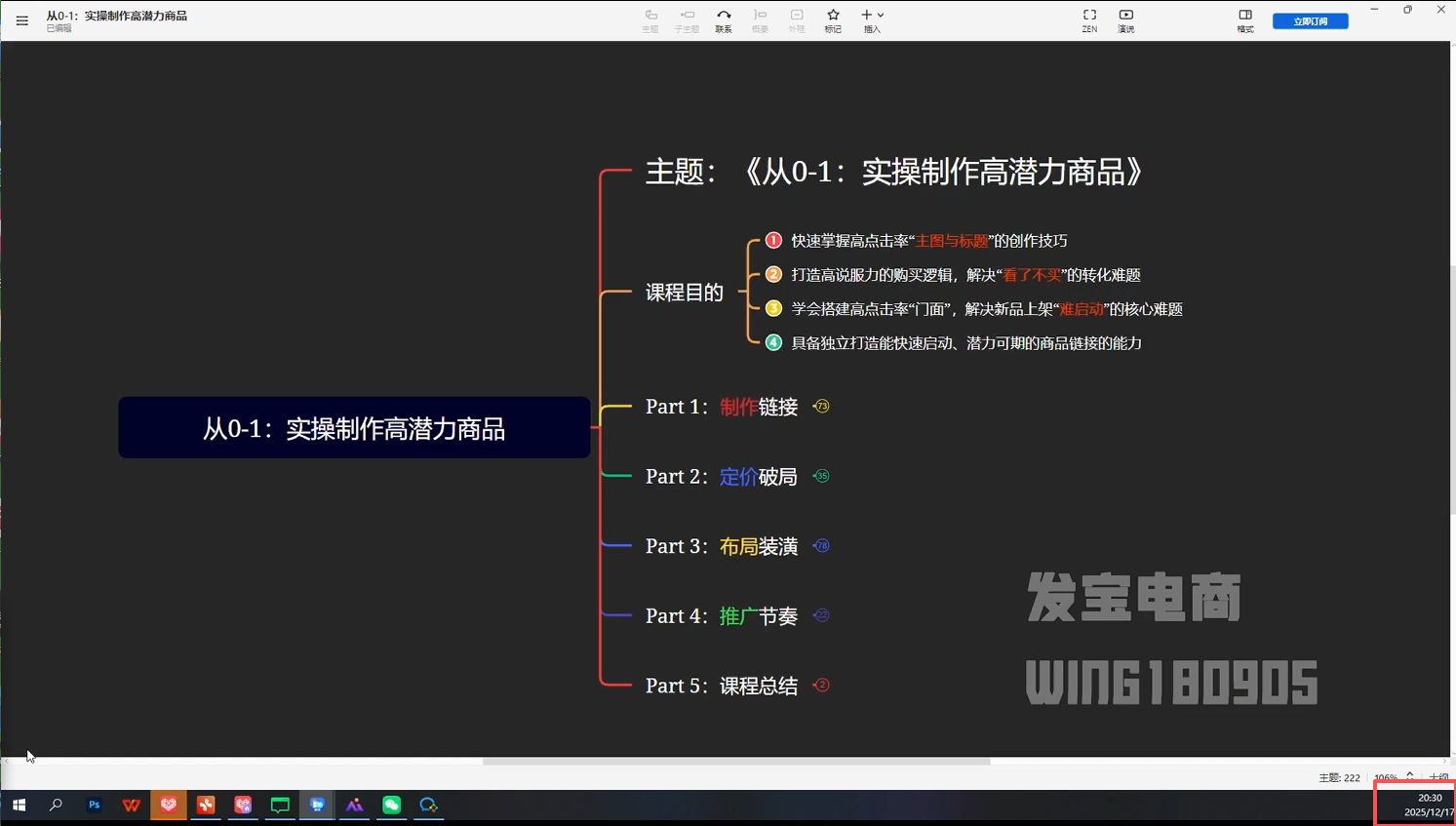
Task: Expand the Part 5 课程总结 collapsed children badge
Action: pos(821,686)
